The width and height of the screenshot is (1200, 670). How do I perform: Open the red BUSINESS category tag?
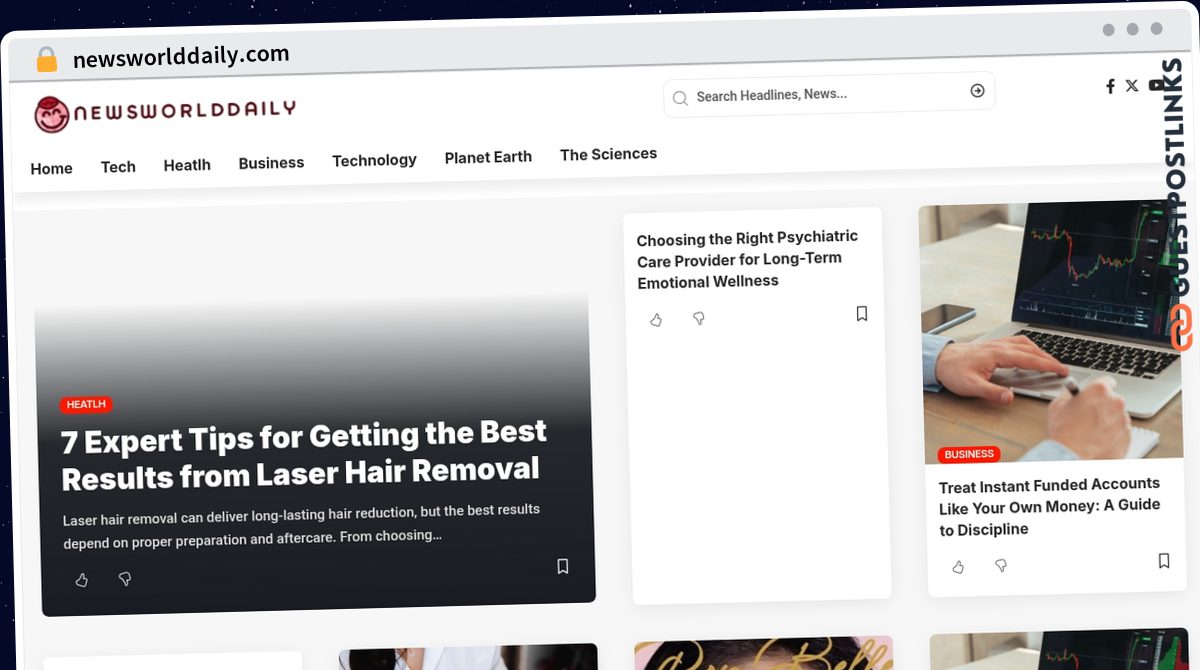[x=969, y=454]
